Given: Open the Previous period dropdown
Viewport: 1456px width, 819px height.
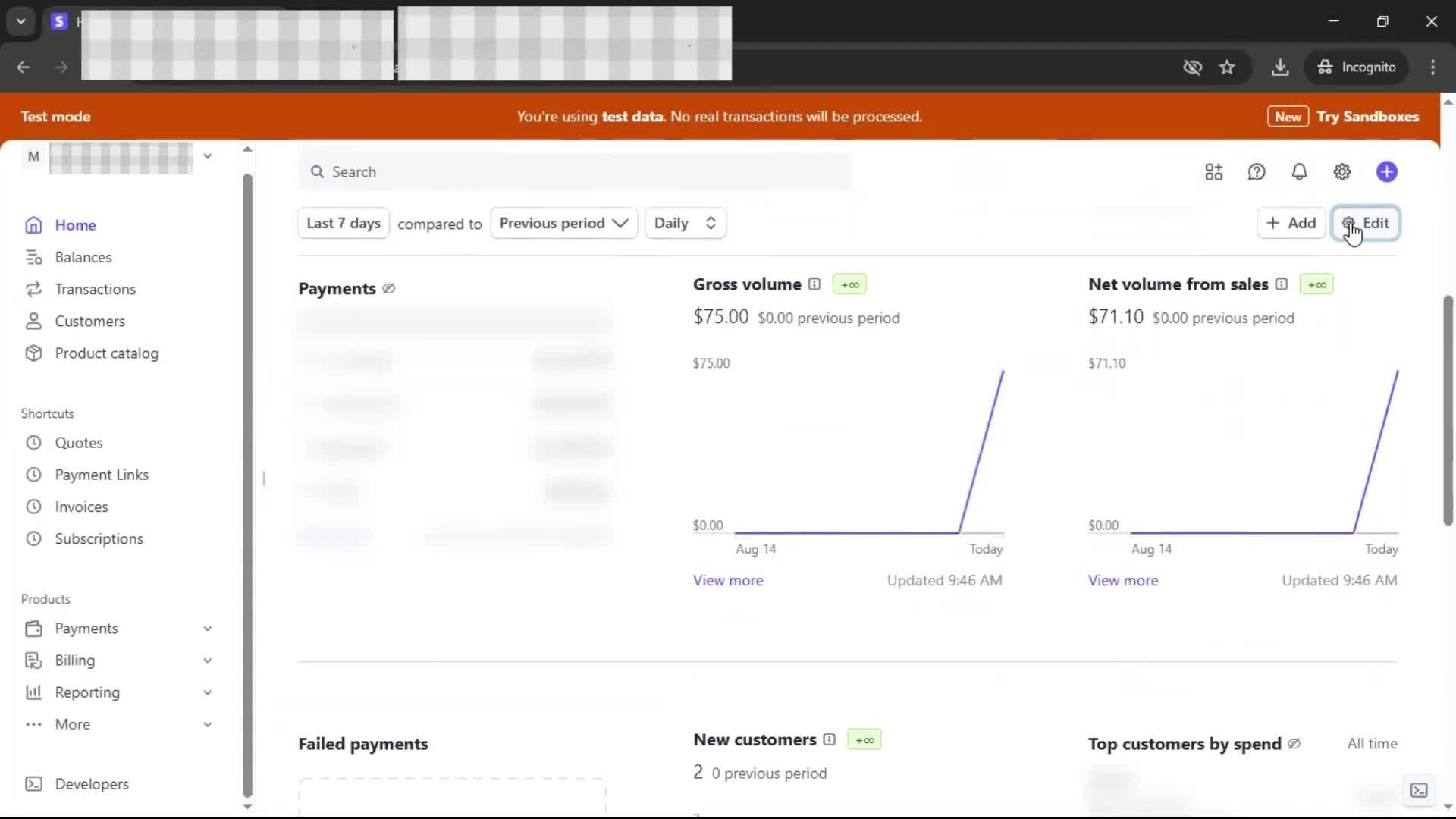Looking at the screenshot, I should [563, 223].
